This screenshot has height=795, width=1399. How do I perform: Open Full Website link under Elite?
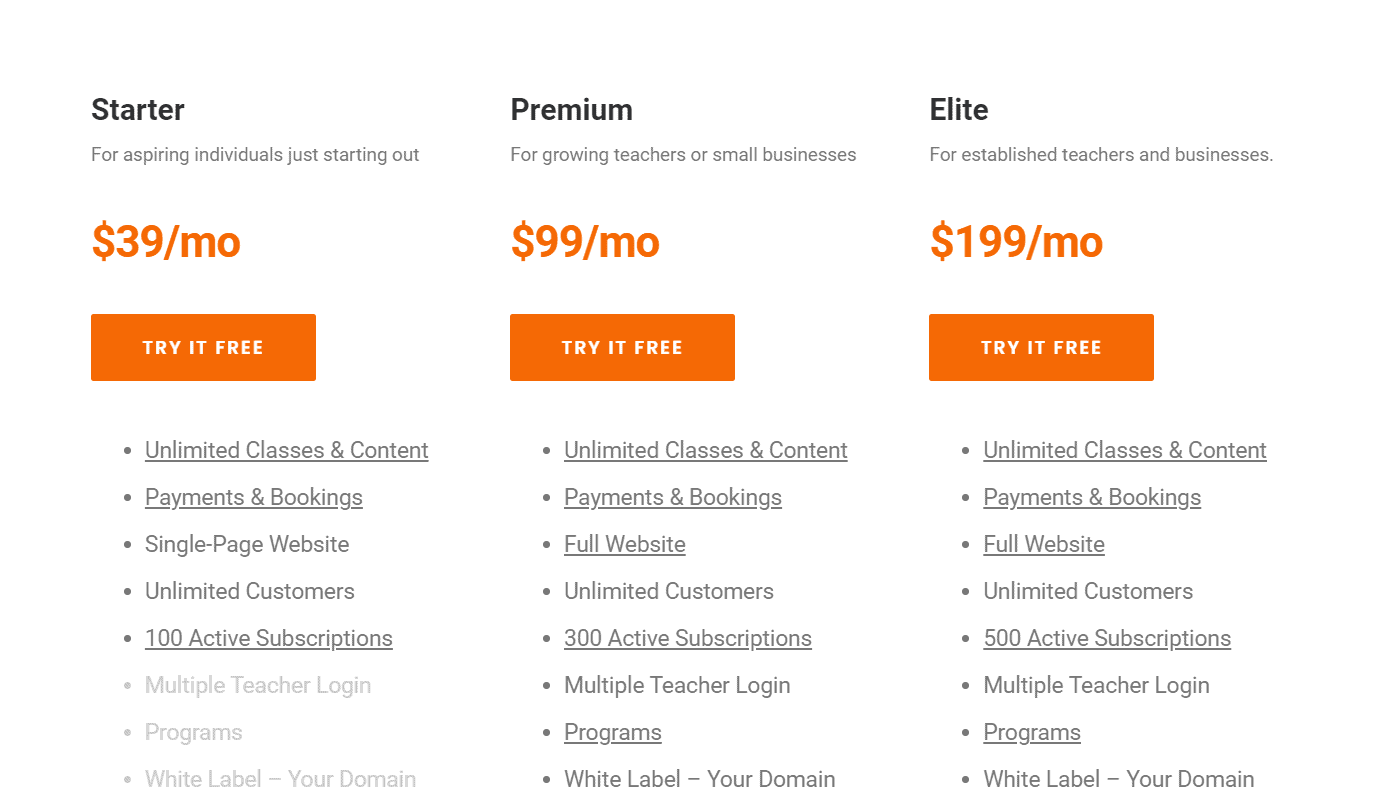[x=1044, y=544]
